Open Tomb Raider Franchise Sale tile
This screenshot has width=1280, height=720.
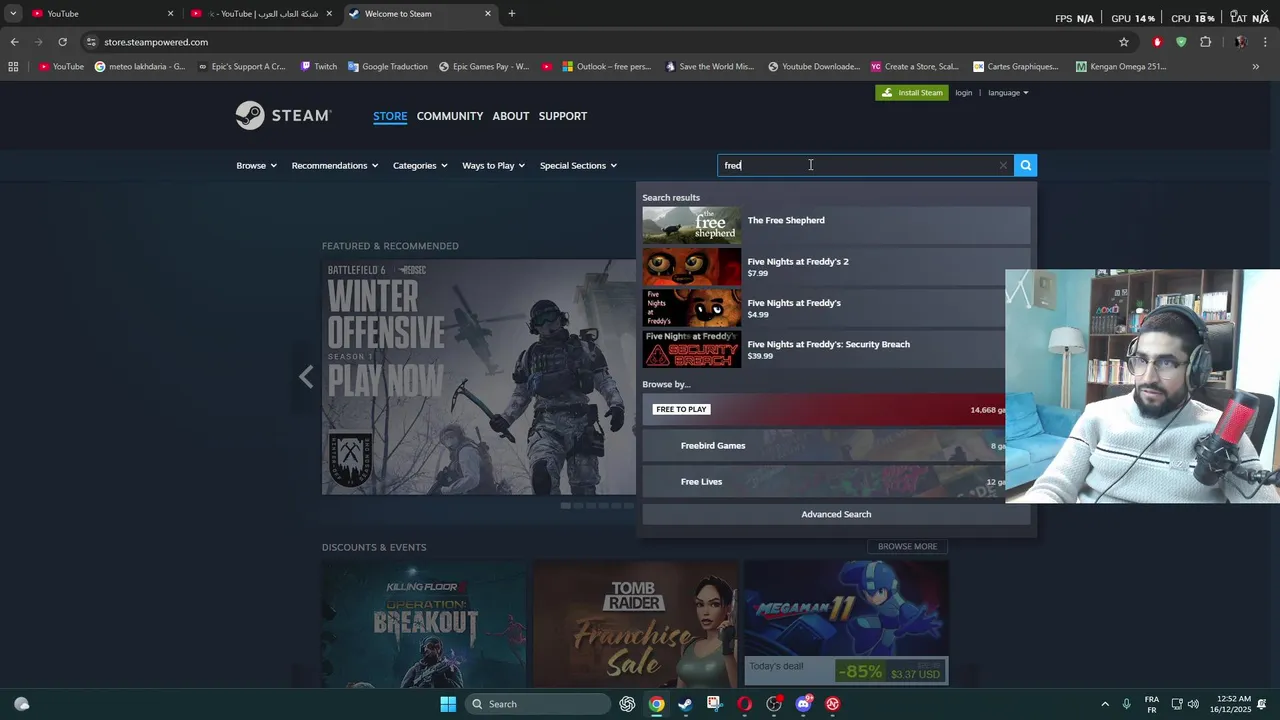(x=635, y=623)
